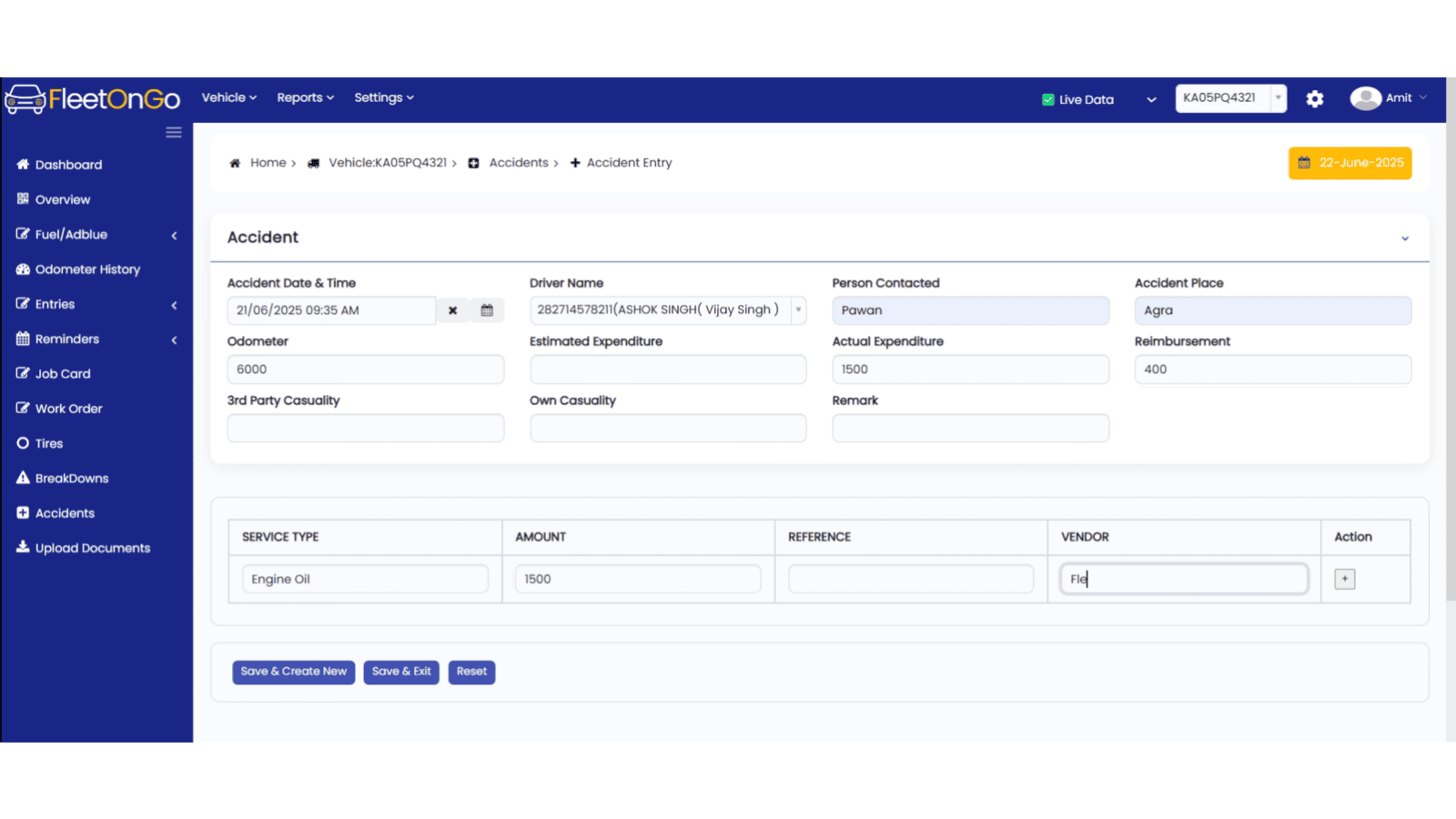
Task: Click the Person Contacted field
Action: pos(970,310)
